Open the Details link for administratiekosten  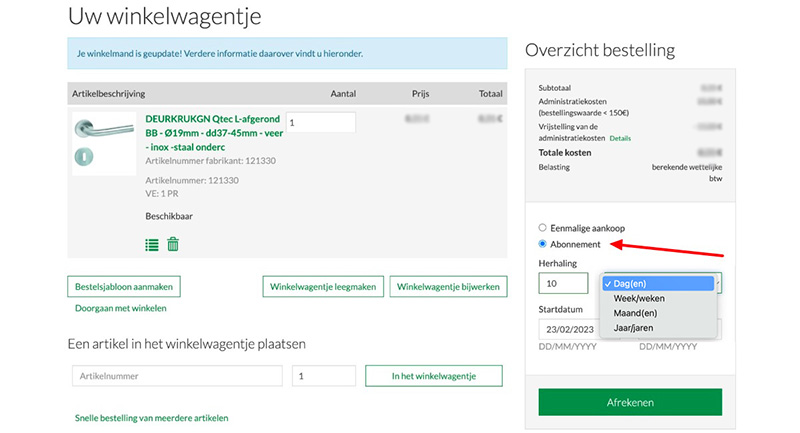[x=620, y=138]
